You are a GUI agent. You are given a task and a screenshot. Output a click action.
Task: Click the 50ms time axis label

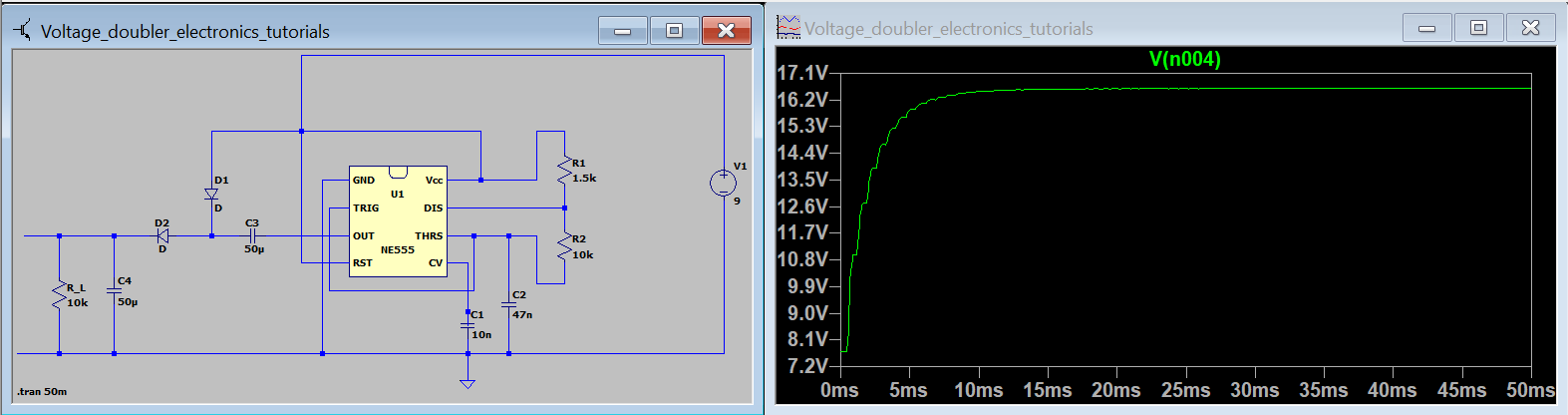tap(1530, 390)
